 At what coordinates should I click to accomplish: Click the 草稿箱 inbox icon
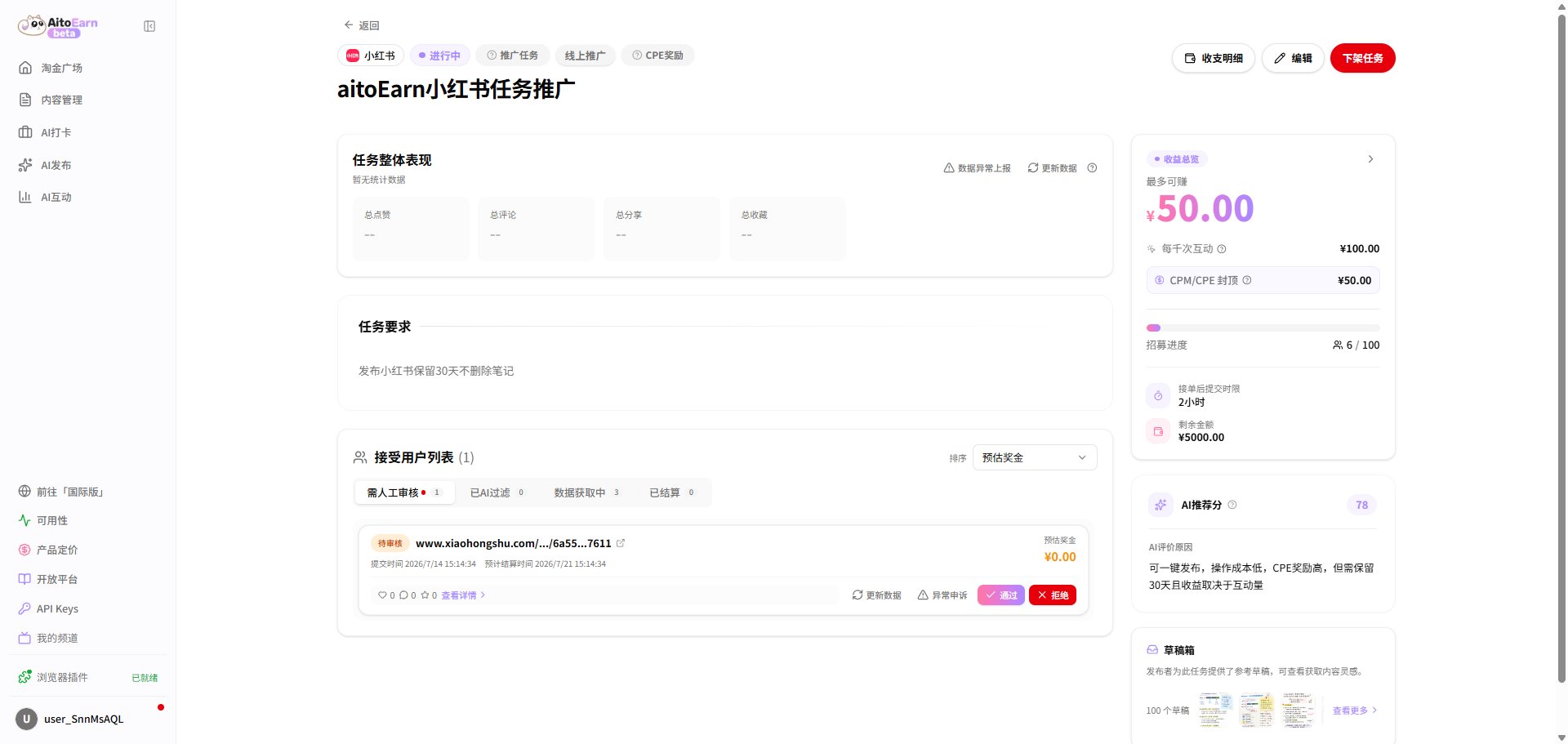tap(1152, 650)
